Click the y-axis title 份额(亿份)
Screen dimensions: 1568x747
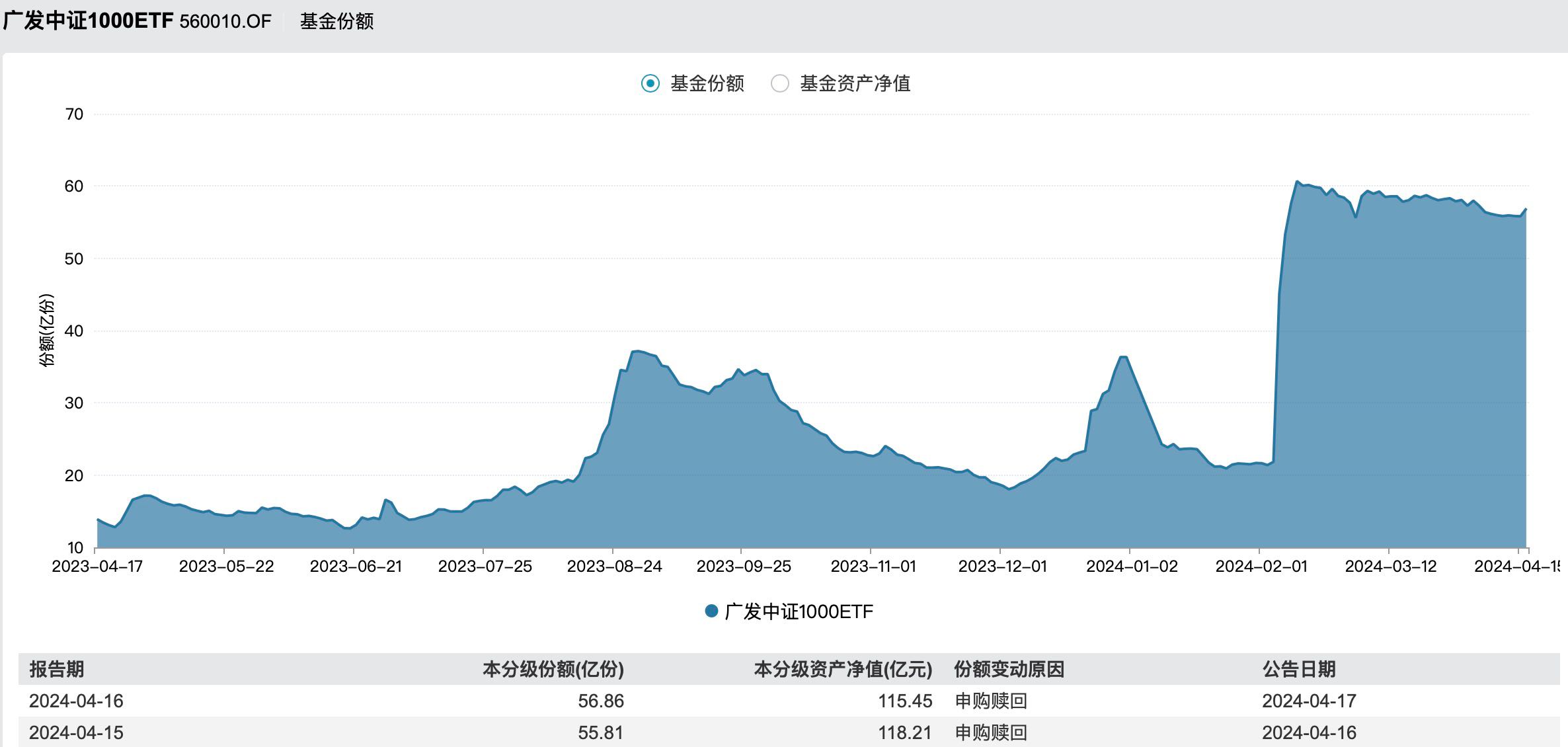tap(47, 330)
